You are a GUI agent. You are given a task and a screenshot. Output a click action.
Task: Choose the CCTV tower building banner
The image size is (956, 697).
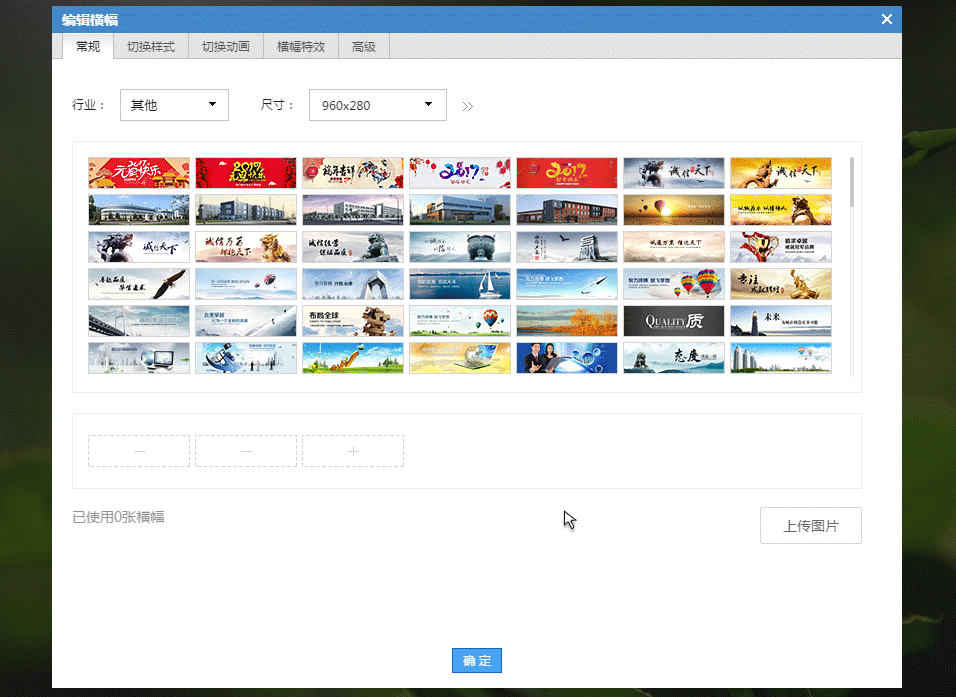(x=353, y=284)
